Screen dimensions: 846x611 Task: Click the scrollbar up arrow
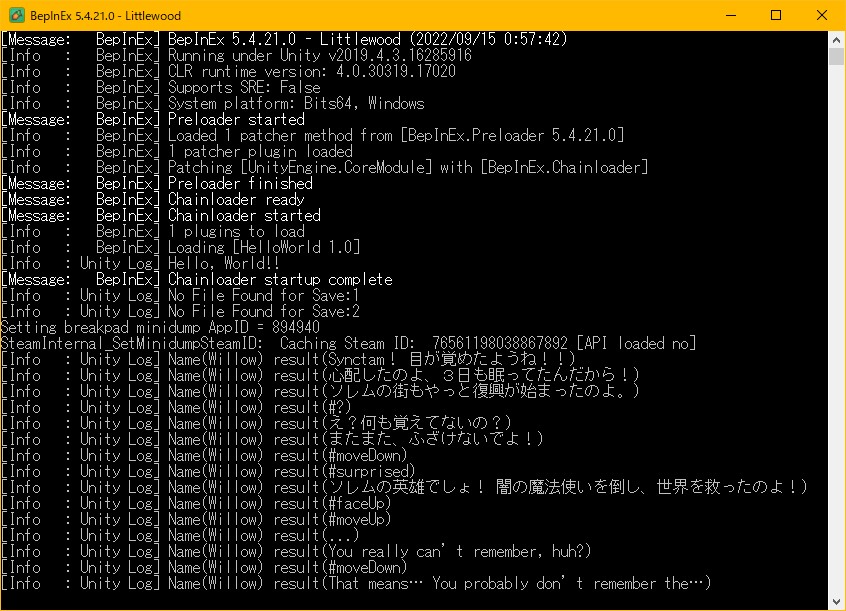836,40
